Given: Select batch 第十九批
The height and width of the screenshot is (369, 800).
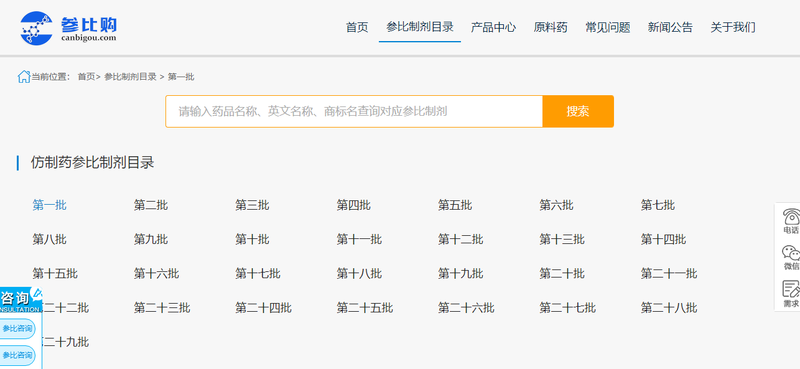Looking at the screenshot, I should 461,274.
